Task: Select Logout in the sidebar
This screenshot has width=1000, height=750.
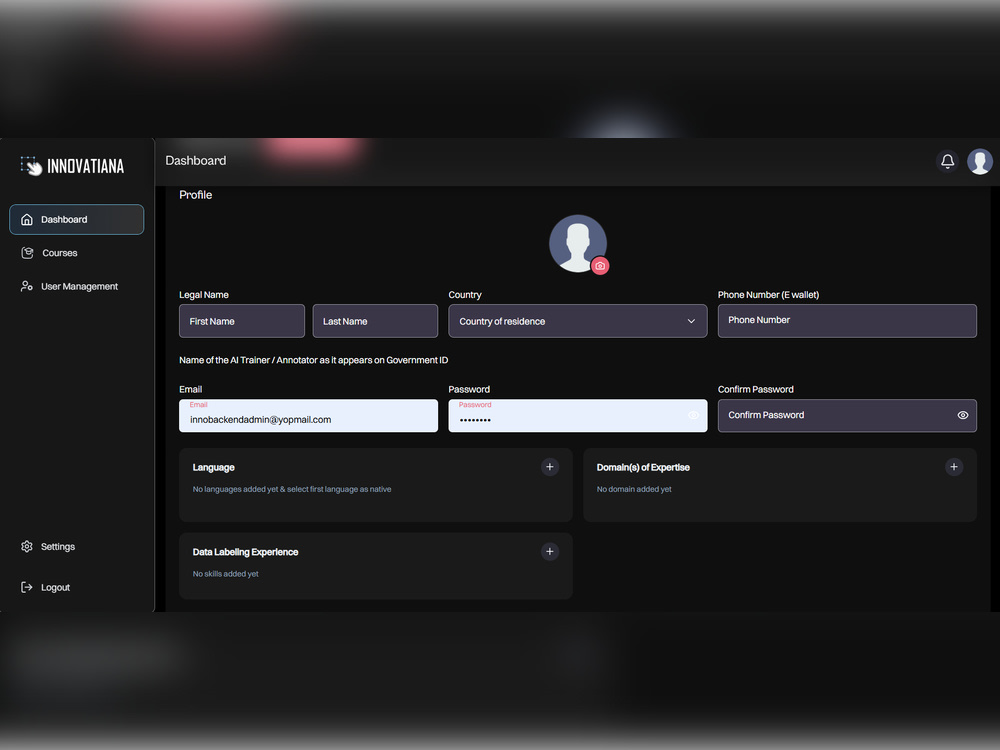Action: point(55,587)
